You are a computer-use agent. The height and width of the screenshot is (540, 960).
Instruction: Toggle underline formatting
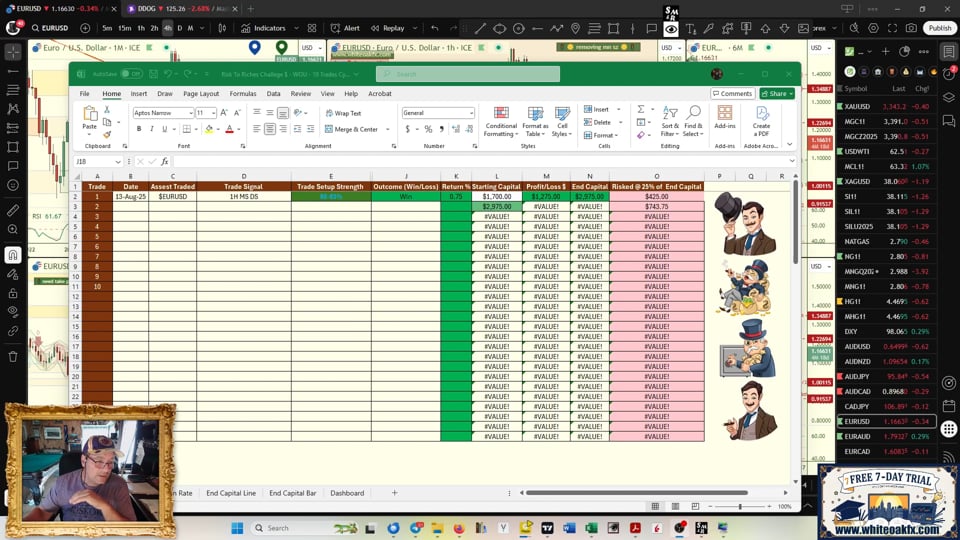(164, 129)
